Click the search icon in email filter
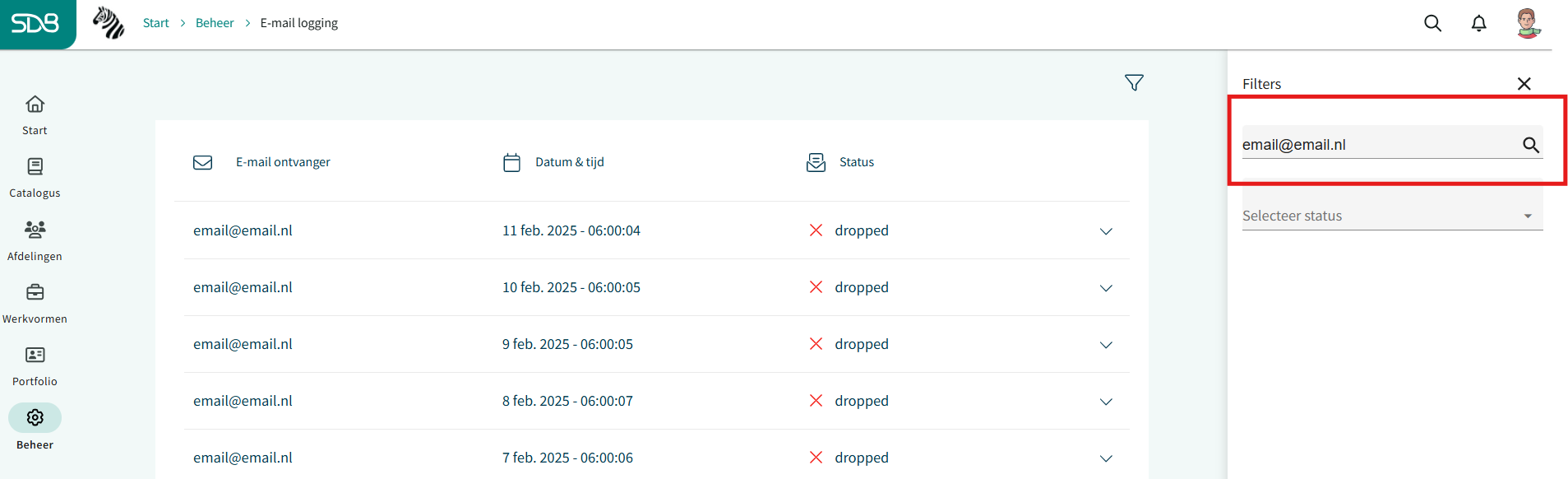This screenshot has height=479, width=1568. [1530, 145]
